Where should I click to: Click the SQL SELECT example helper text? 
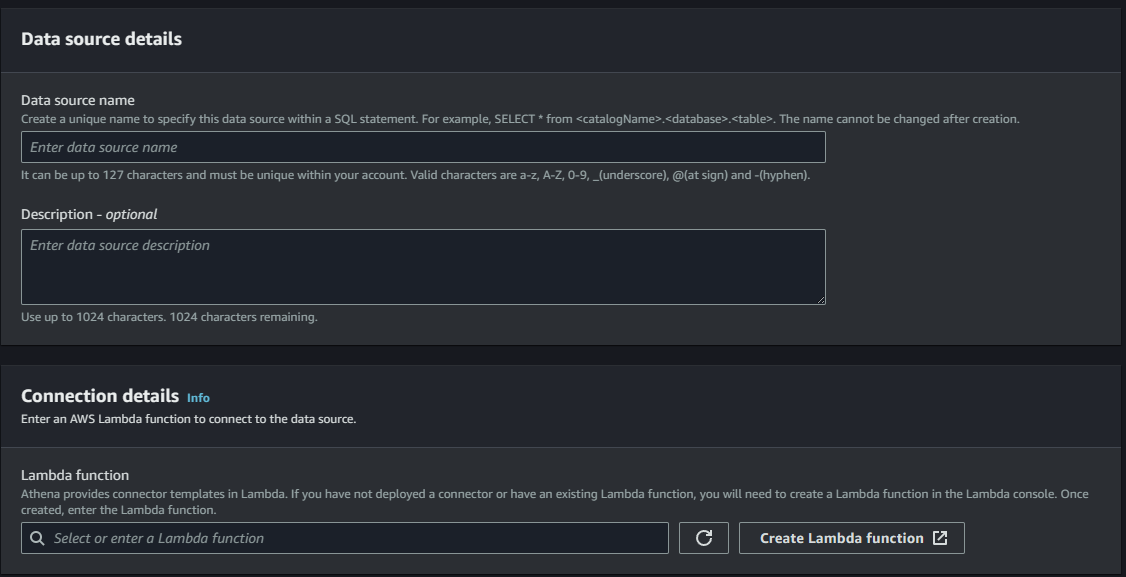(x=520, y=119)
